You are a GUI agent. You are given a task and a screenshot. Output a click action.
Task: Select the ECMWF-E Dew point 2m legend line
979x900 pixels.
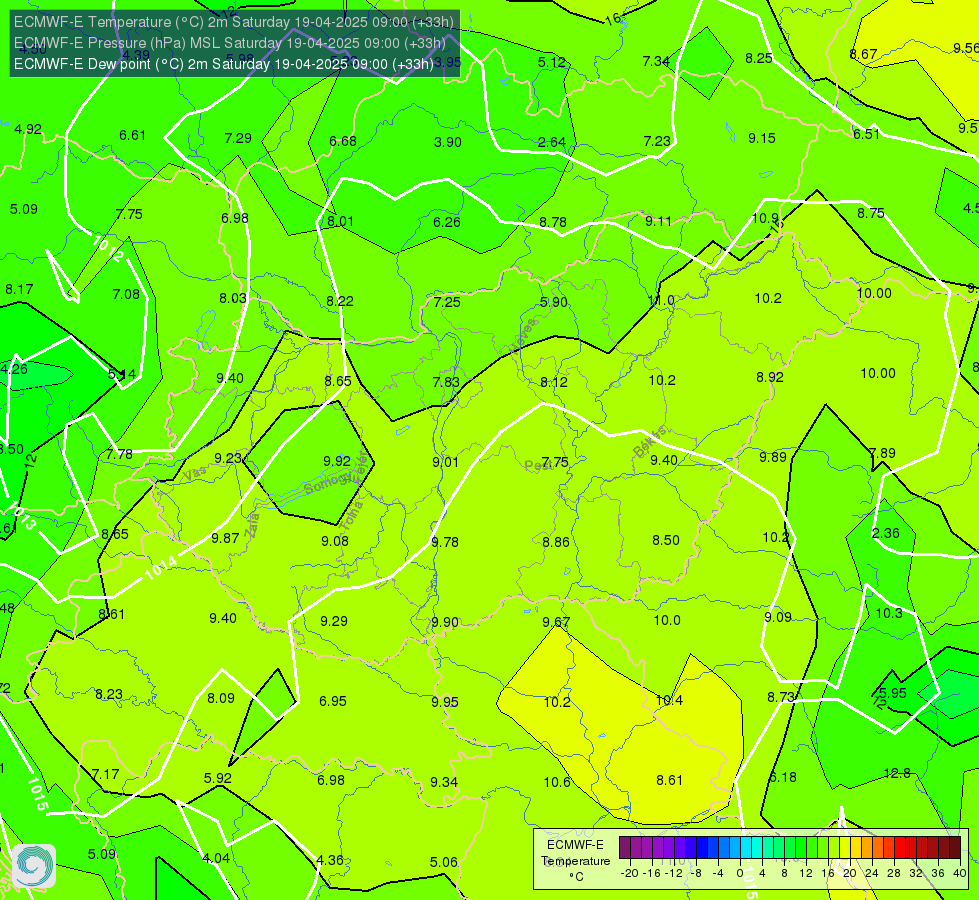(224, 64)
